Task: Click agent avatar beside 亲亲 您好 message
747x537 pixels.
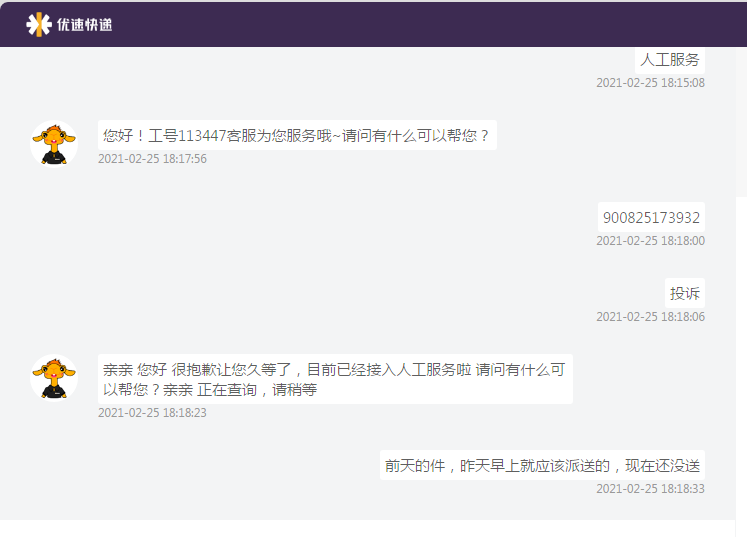Action: (54, 378)
